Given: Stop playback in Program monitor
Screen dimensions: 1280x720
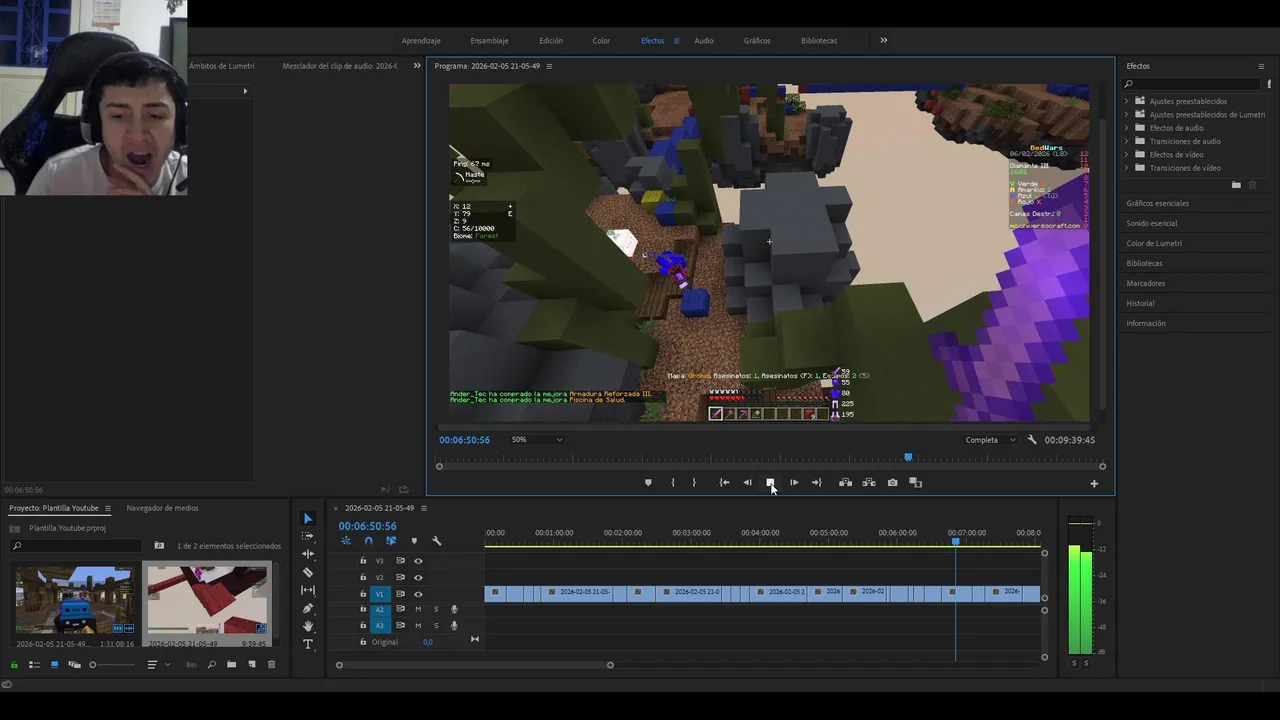Looking at the screenshot, I should click(770, 483).
